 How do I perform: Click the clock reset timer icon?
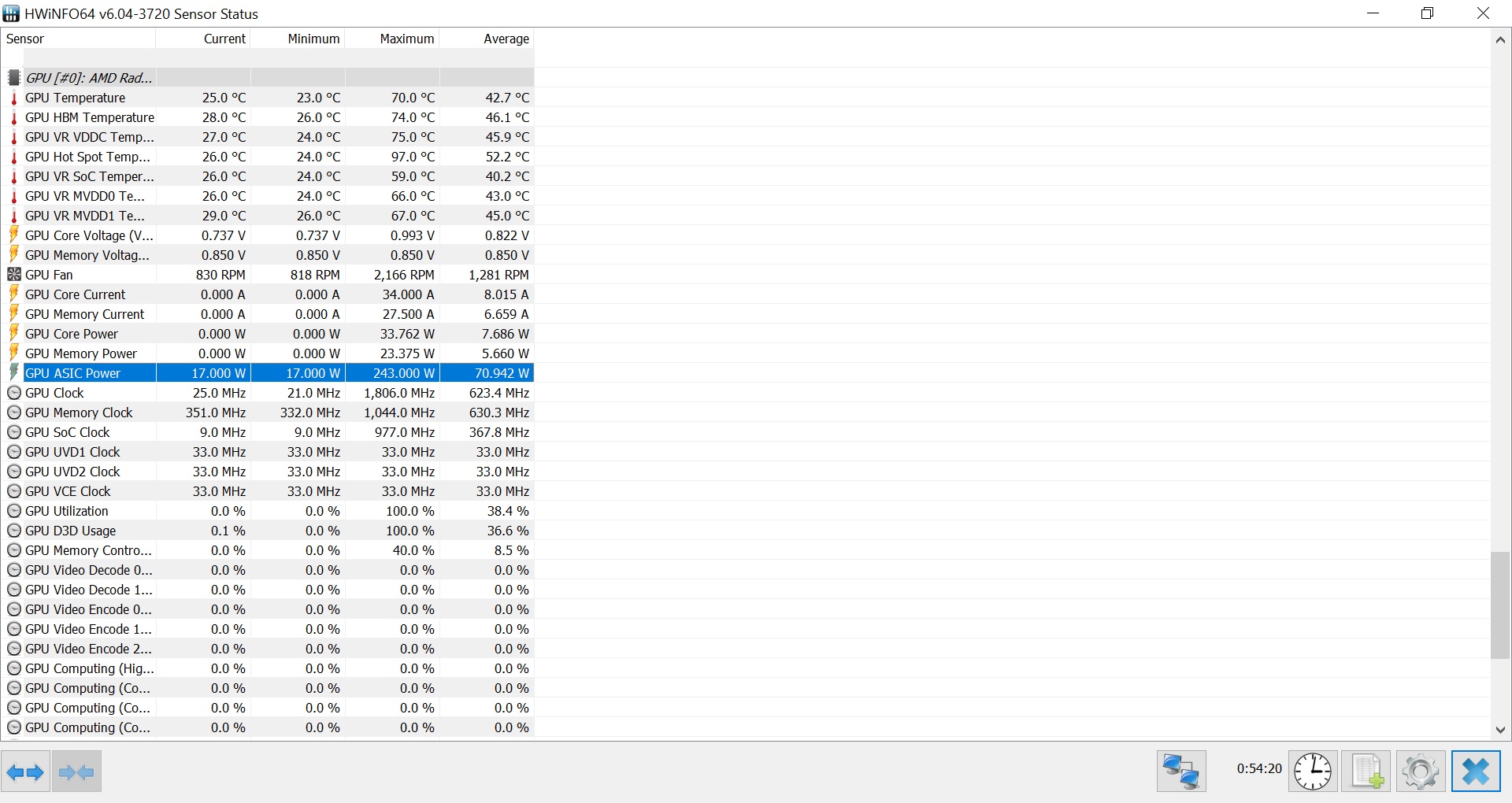(x=1313, y=772)
